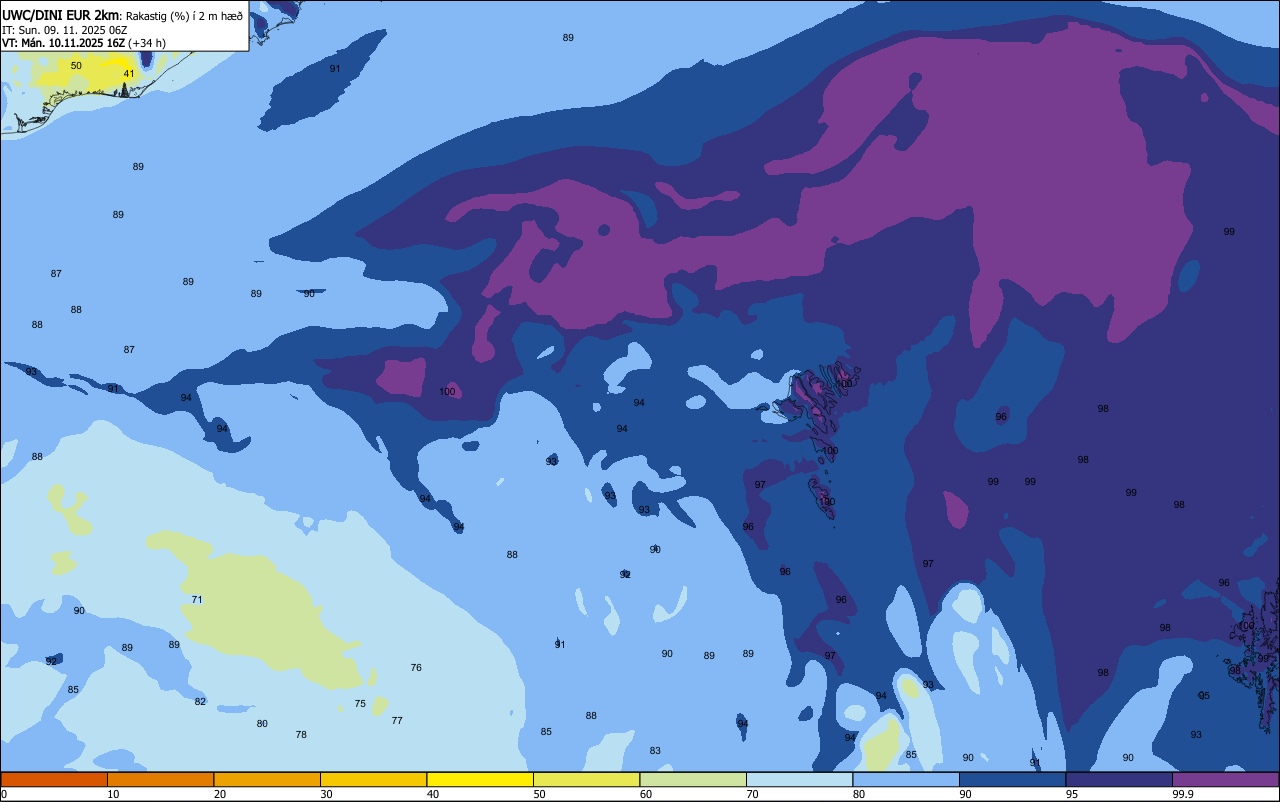This screenshot has width=1280, height=802.
Task: Click the purple legend segment above 99.9
Action: pyautogui.click(x=1225, y=779)
